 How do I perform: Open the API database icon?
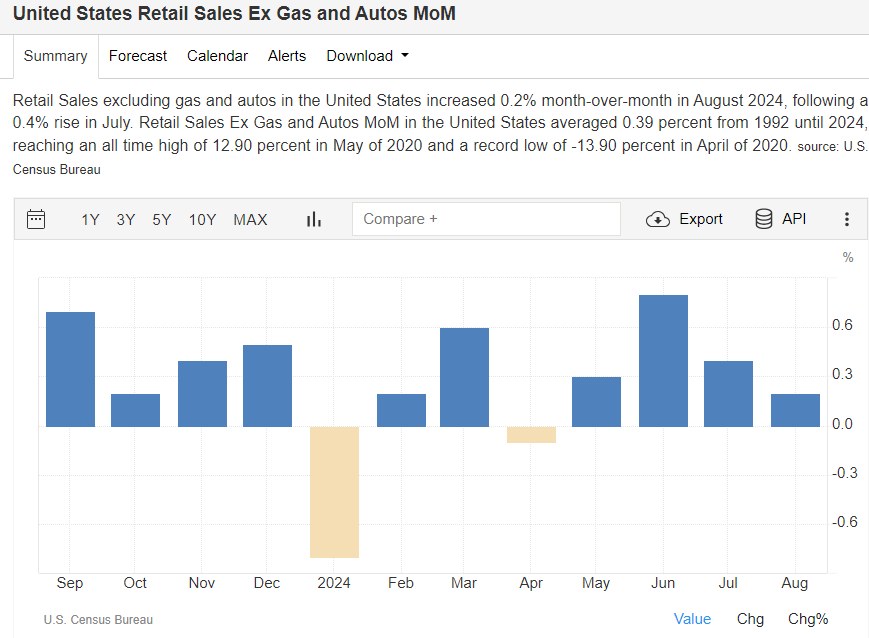pyautogui.click(x=764, y=218)
